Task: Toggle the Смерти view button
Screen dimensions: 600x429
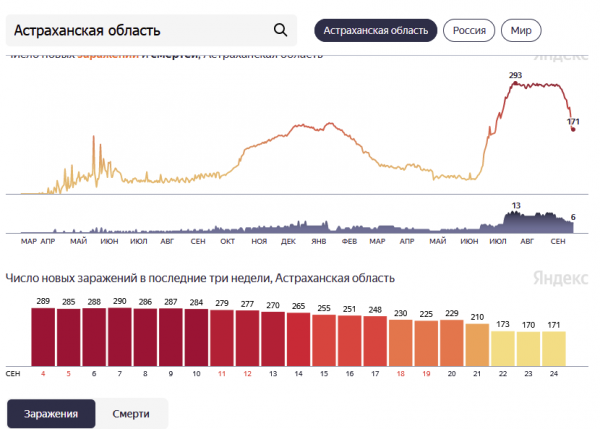Action: pyautogui.click(x=132, y=413)
